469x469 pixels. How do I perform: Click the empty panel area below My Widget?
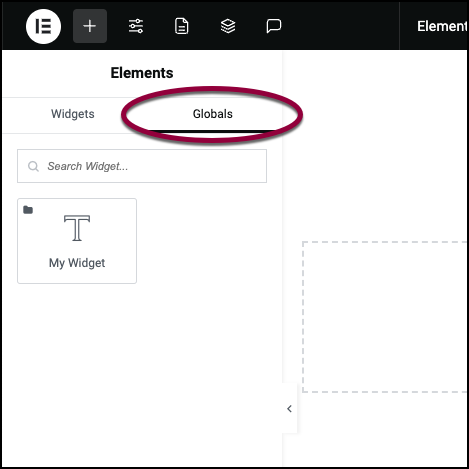(x=142, y=373)
